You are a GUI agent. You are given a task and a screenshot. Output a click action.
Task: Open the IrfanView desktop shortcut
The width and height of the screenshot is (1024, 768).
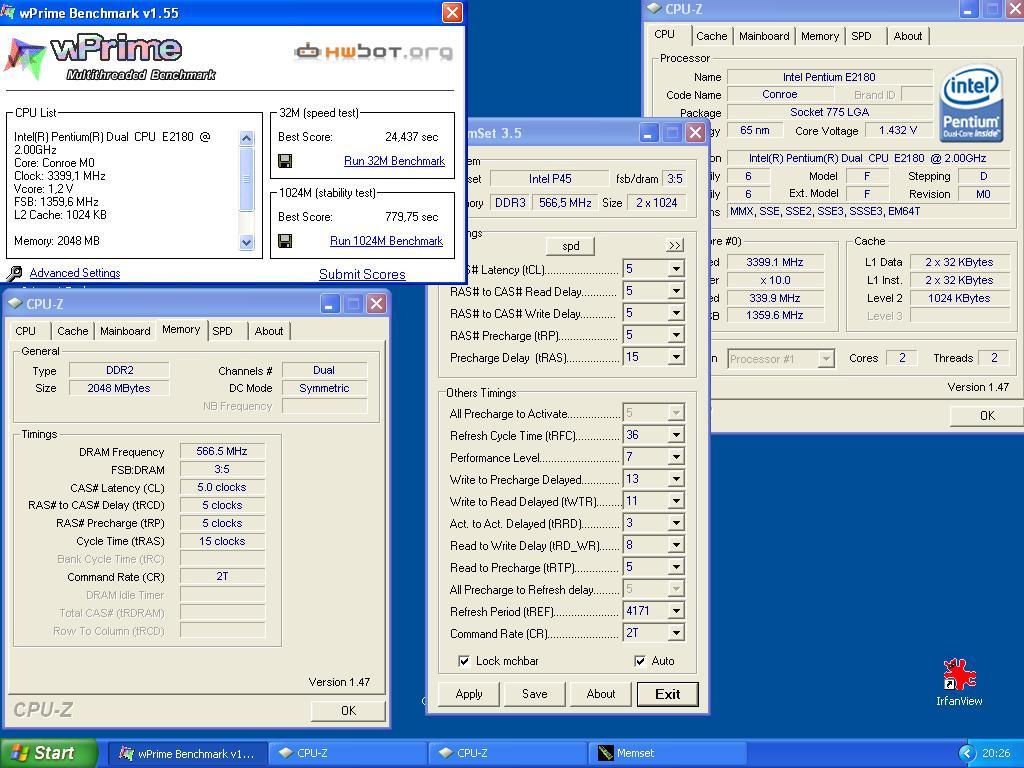click(x=959, y=682)
